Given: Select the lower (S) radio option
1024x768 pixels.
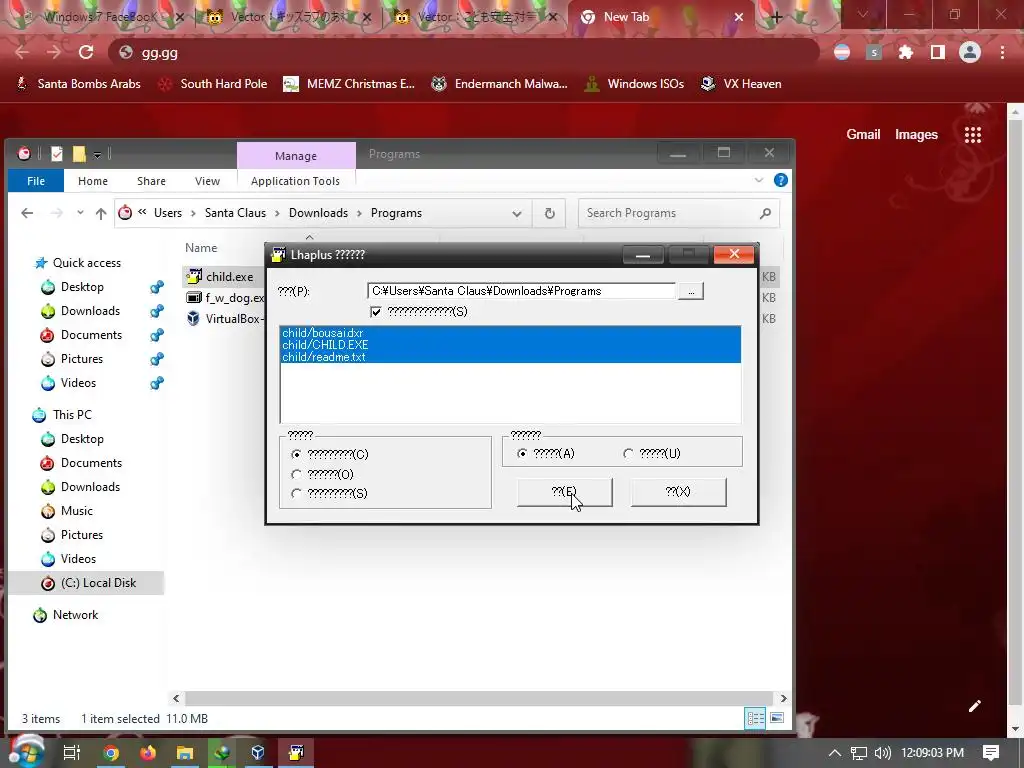Looking at the screenshot, I should pos(296,493).
